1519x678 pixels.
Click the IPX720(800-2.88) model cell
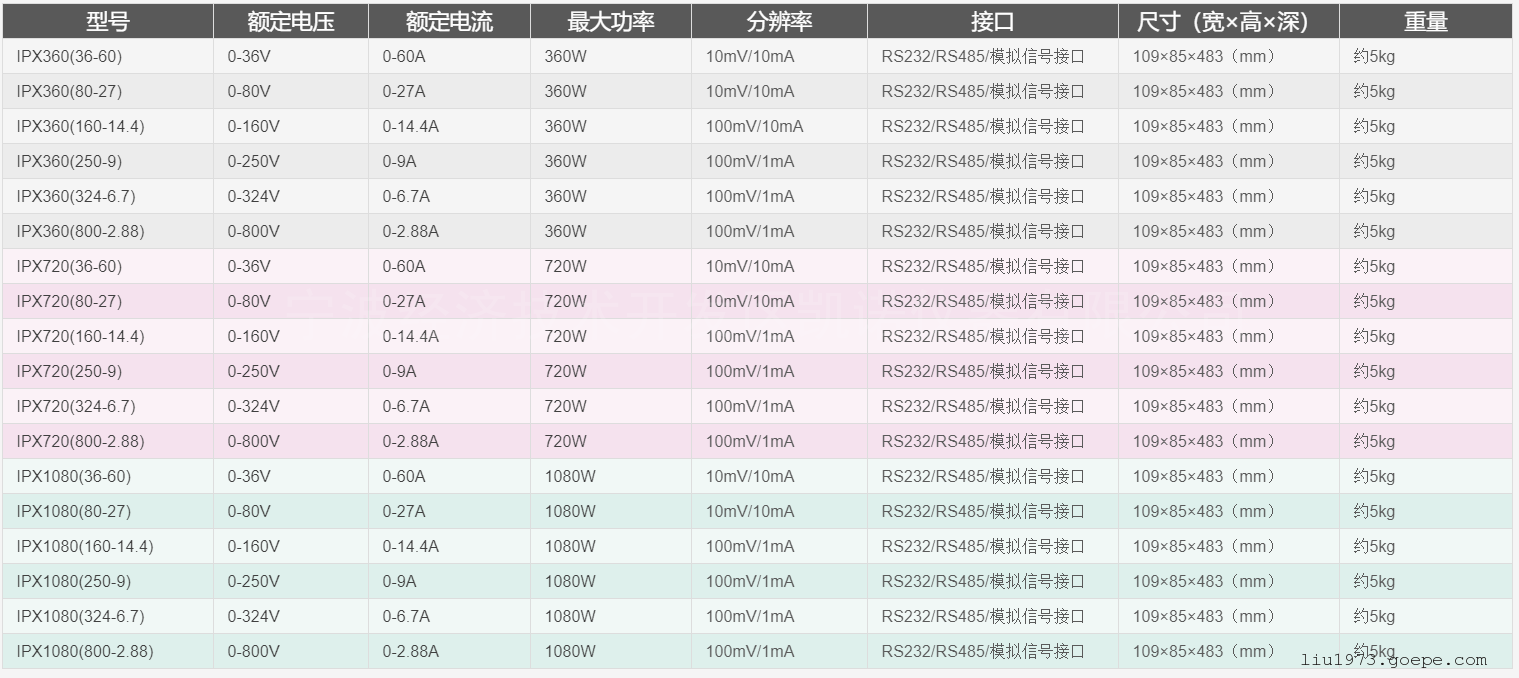80,442
